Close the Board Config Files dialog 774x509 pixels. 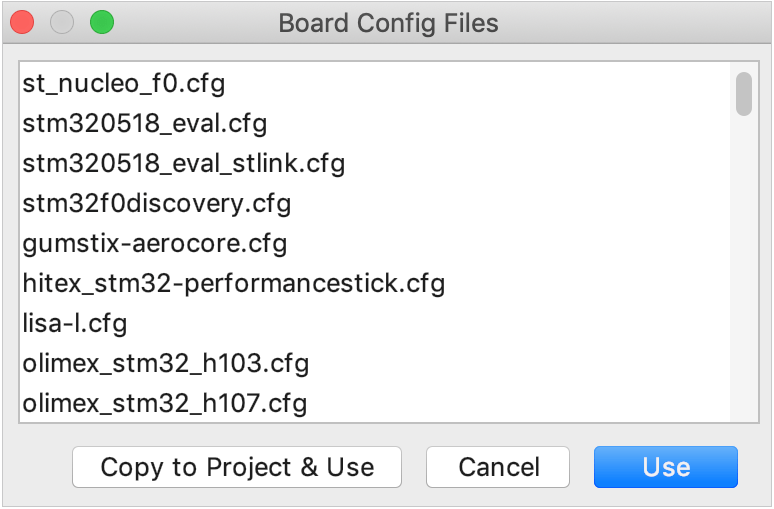(22, 22)
